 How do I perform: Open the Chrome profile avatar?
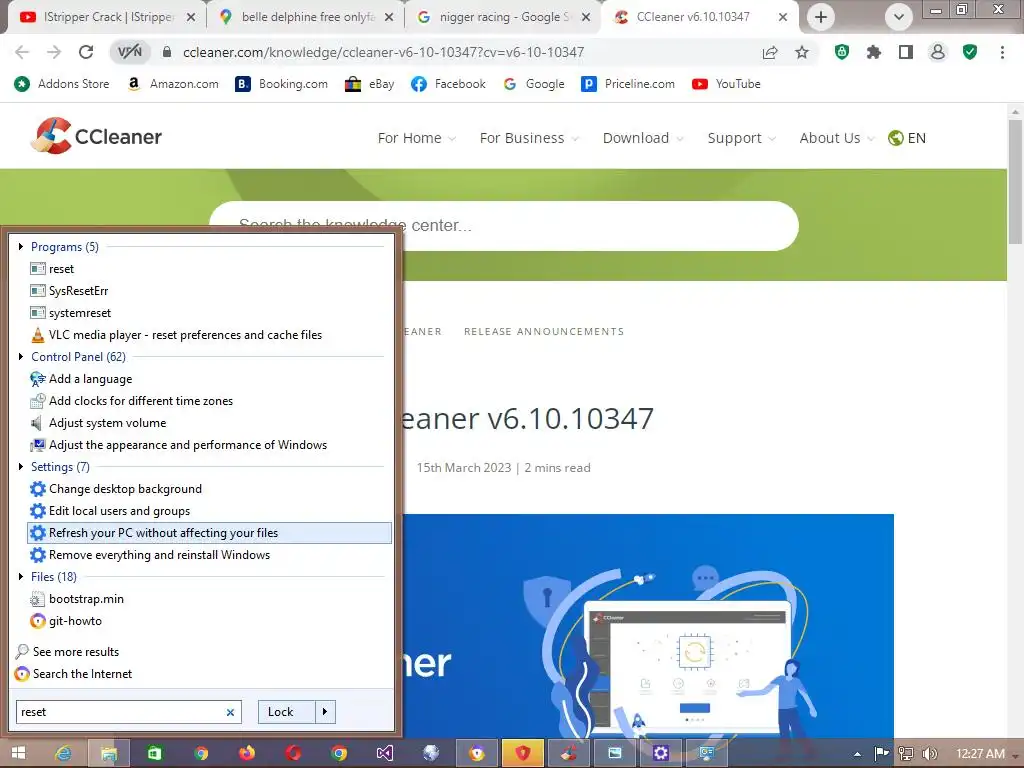tap(938, 52)
